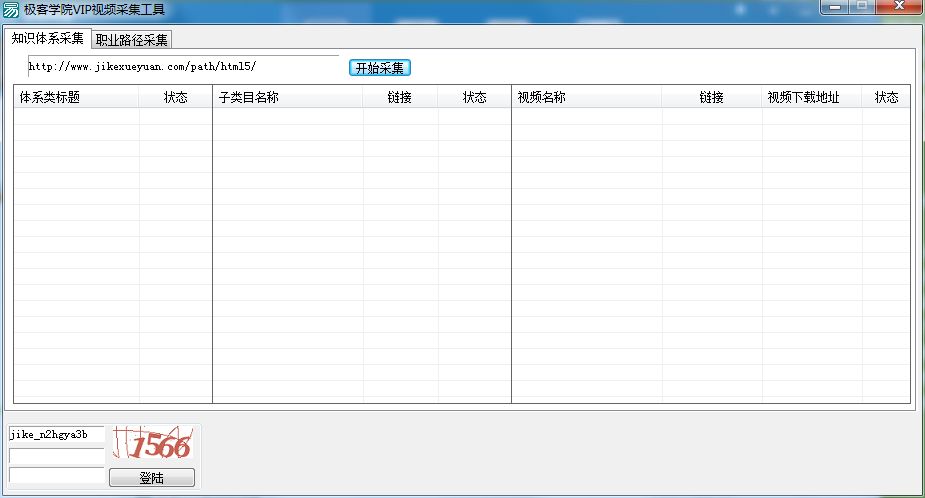This screenshot has height=498, width=925.
Task: Click the 状态 header in the video table
Action: pos(886,97)
